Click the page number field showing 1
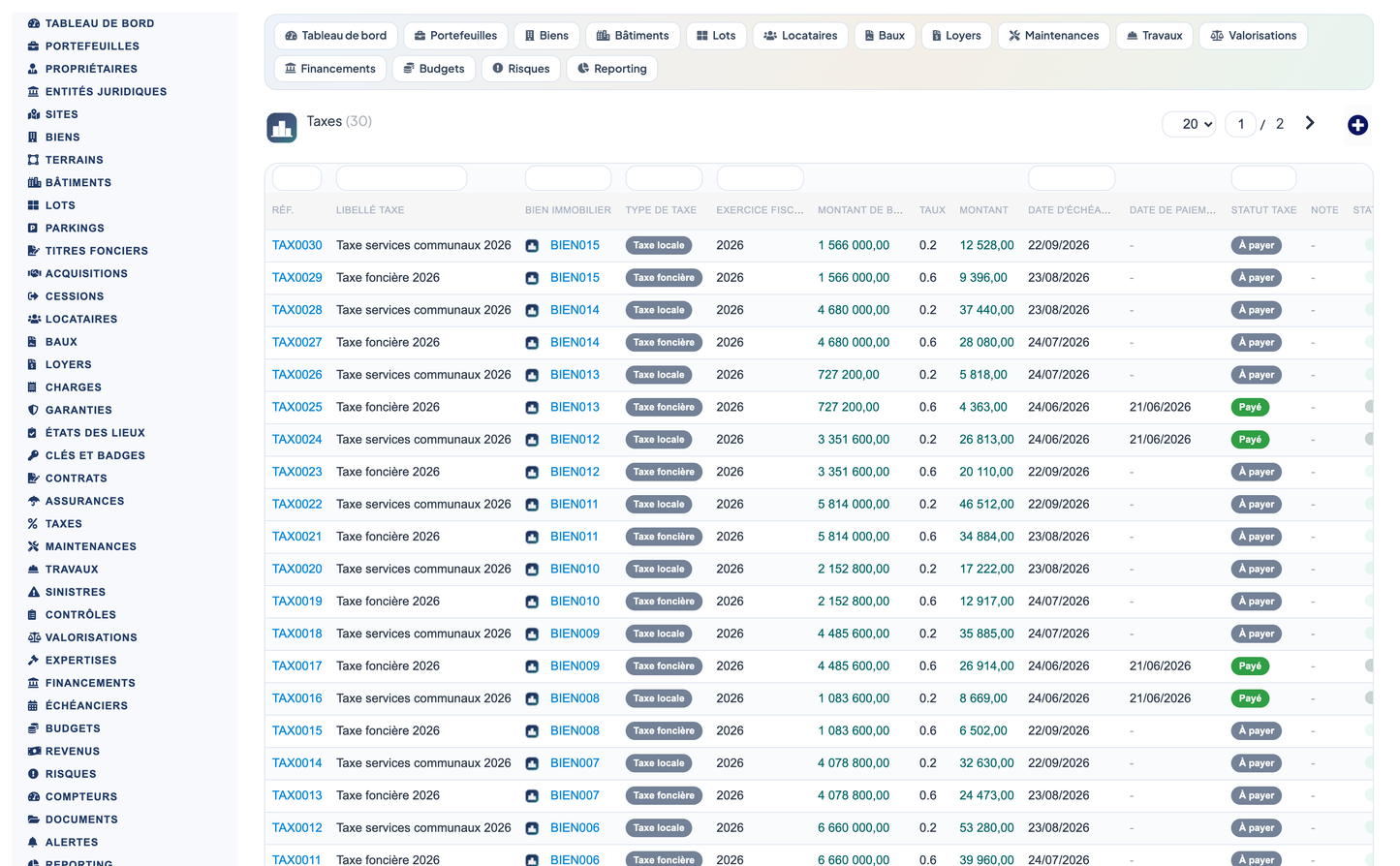Image resolution: width=1400 pixels, height=866 pixels. 1240,124
